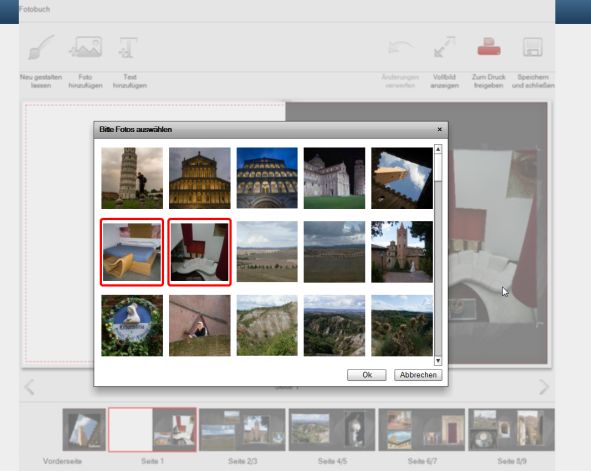Image resolution: width=591 pixels, height=471 pixels.
Task: Close the Bitte Fotos auswählen dialog
Action: pyautogui.click(x=439, y=129)
